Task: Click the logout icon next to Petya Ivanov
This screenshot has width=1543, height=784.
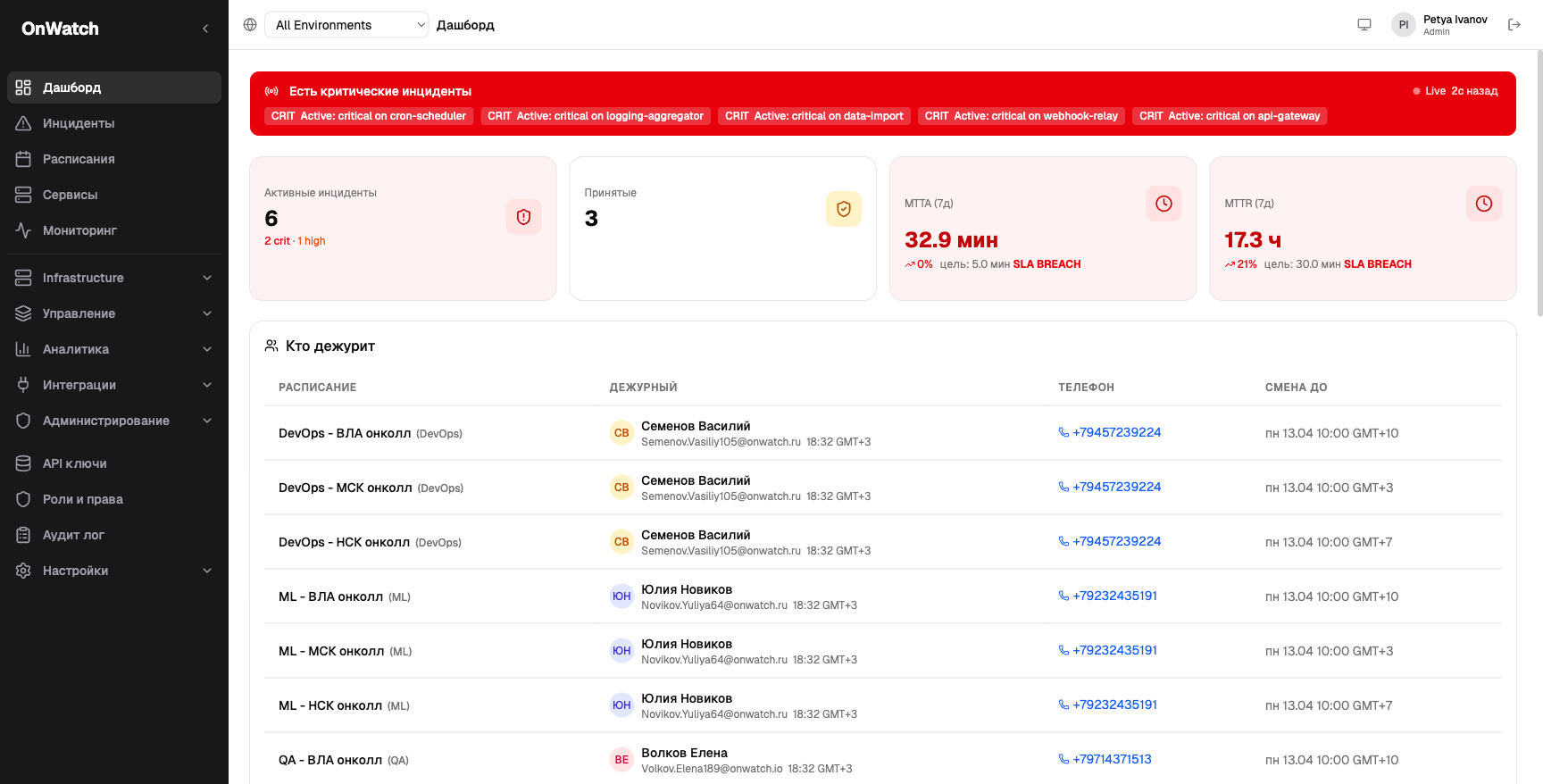Action: pyautogui.click(x=1514, y=25)
